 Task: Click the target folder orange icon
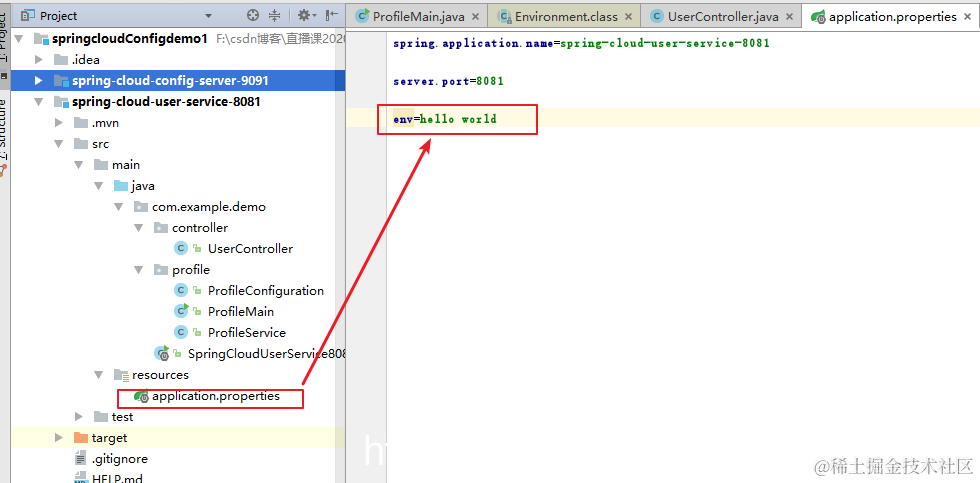[x=81, y=437]
